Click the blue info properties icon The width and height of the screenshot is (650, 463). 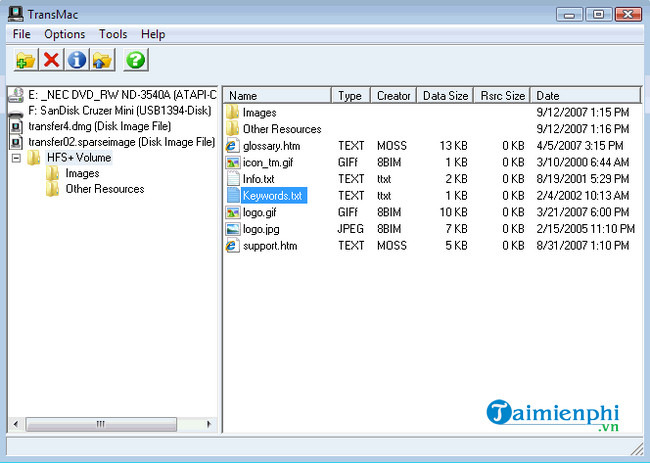pos(77,60)
